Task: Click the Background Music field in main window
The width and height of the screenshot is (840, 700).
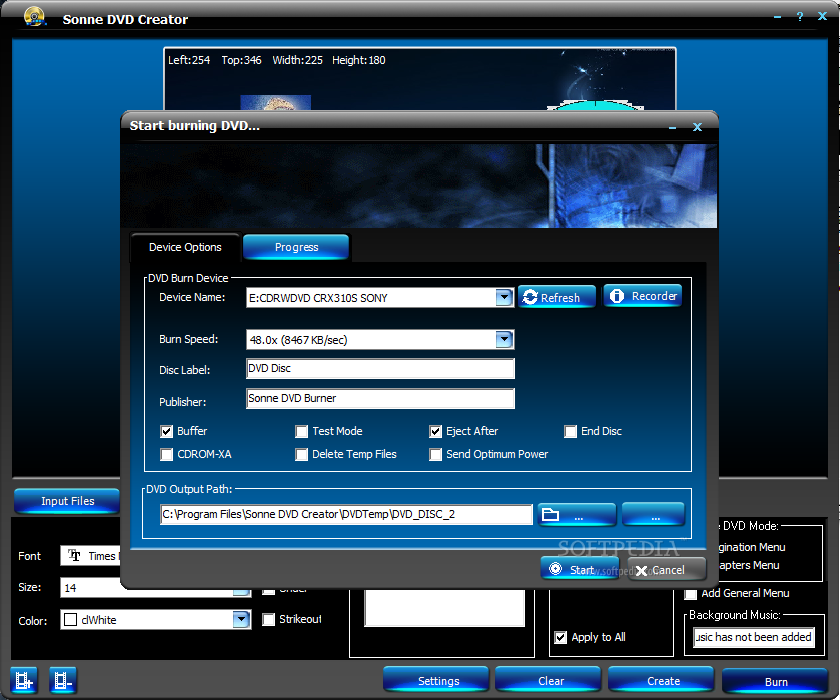Action: 754,637
